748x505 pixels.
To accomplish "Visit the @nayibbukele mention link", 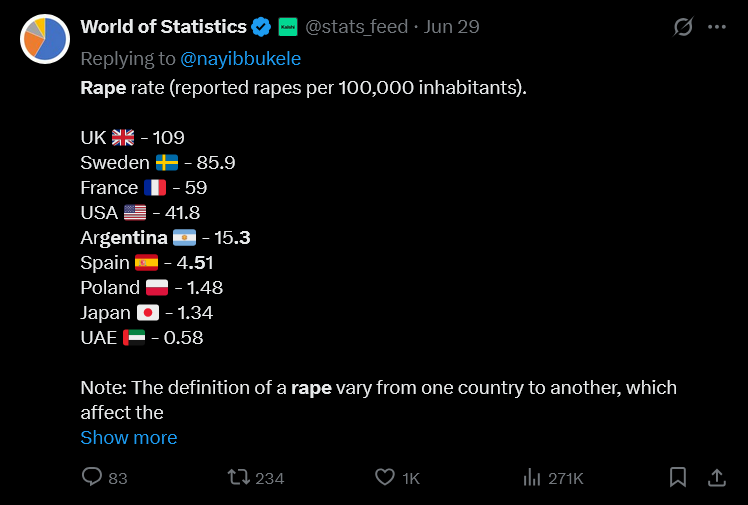I will (x=240, y=59).
